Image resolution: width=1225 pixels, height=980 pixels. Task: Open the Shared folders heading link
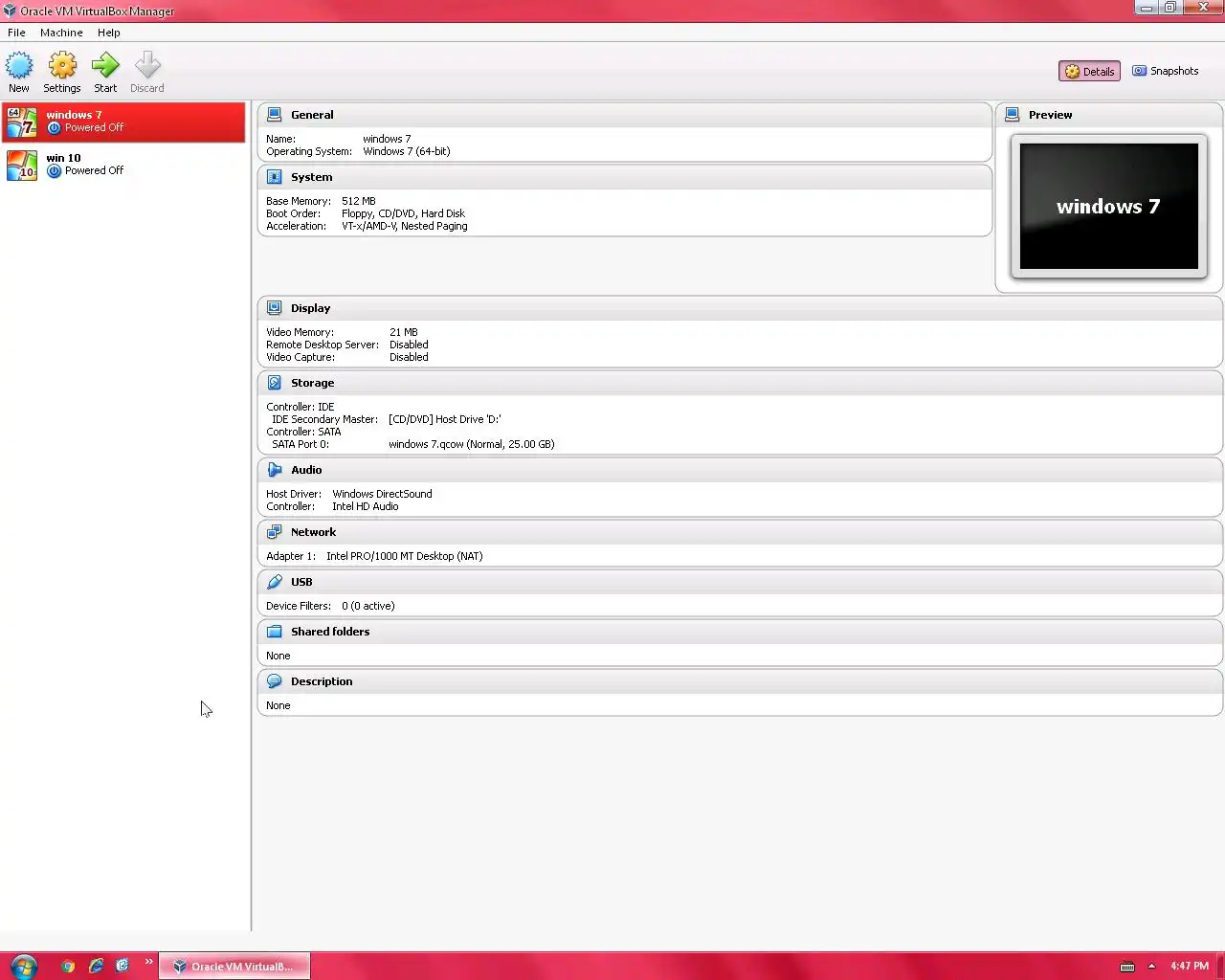tap(330, 632)
